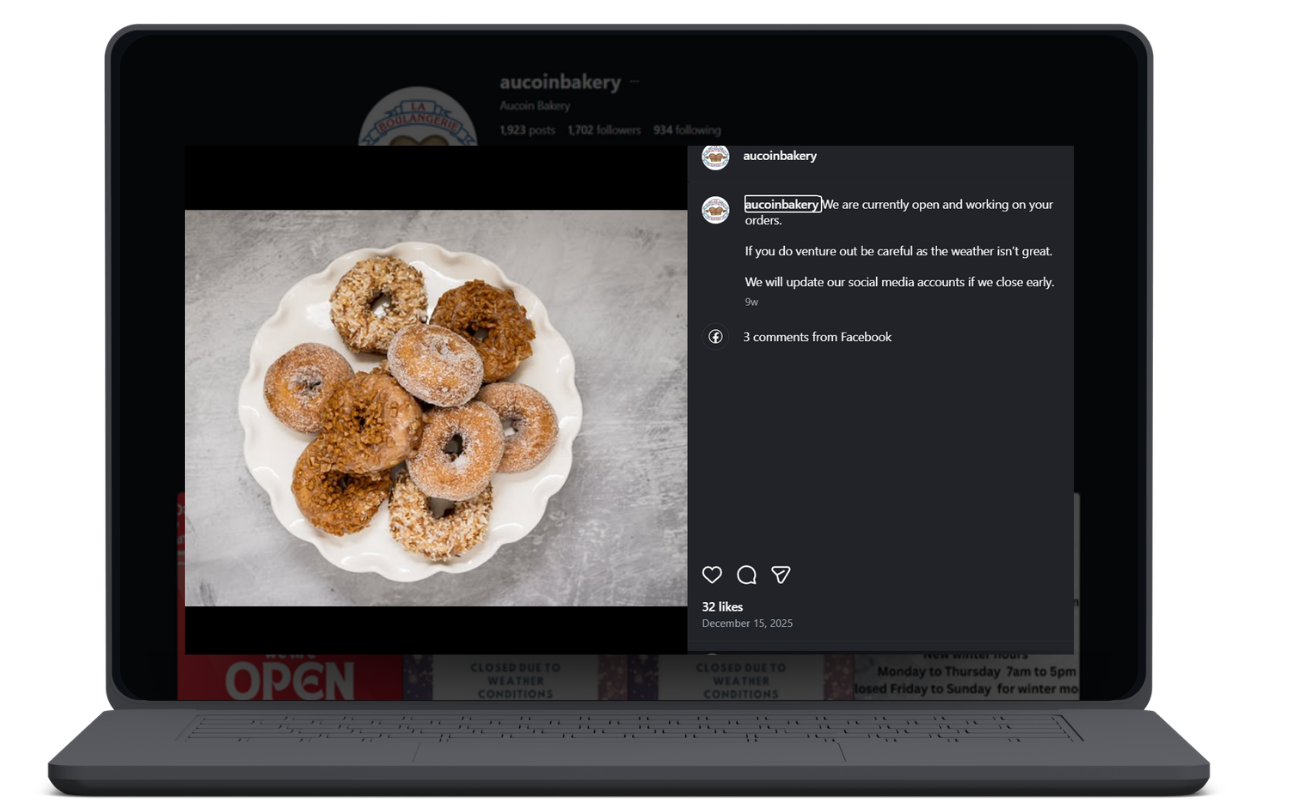Screen dimensions: 1290x800
Task: Open comments with the speech bubble icon
Action: click(x=746, y=575)
